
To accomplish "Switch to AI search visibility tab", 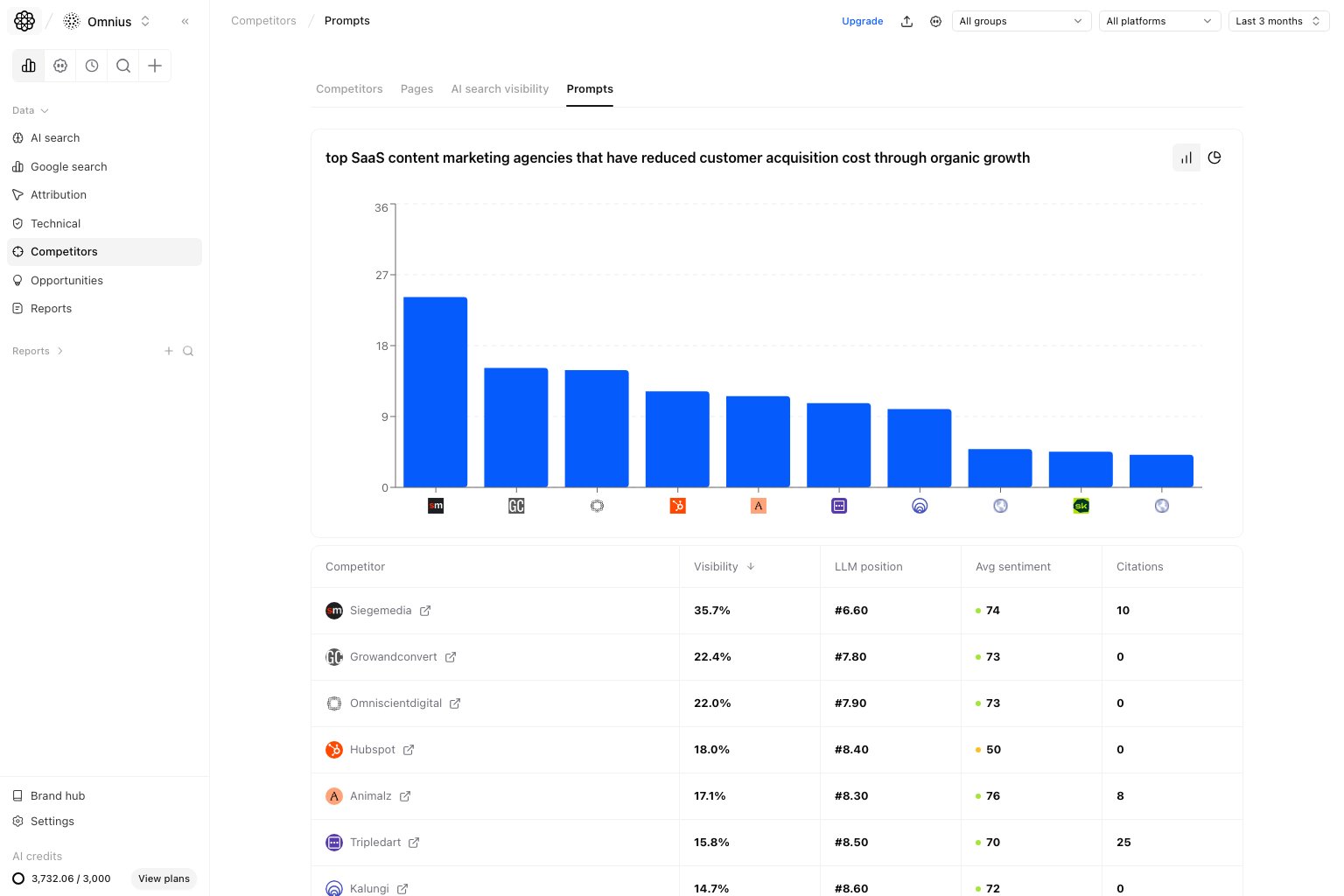I will pos(500,89).
